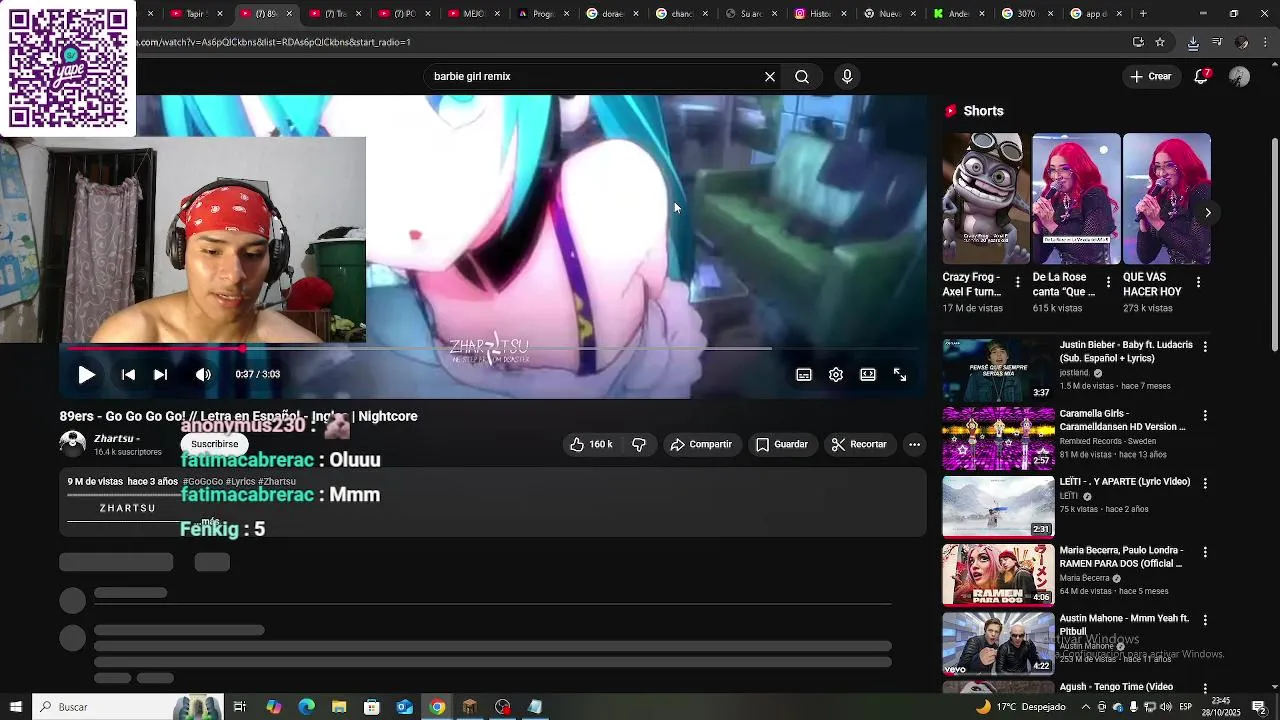
Task: Dislike the video with thumbs down
Action: (x=639, y=444)
